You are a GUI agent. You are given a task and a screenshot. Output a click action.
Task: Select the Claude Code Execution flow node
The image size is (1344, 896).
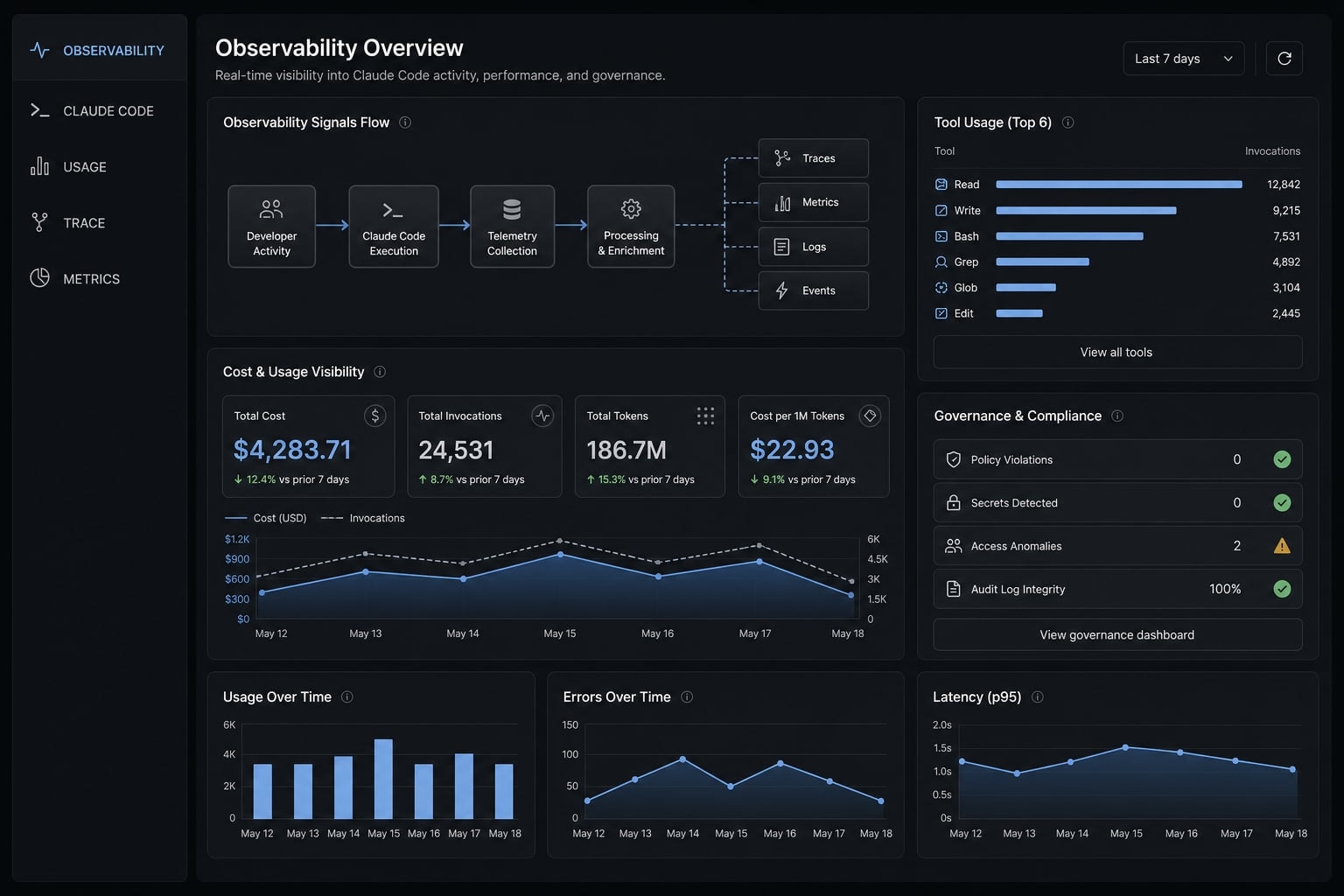click(394, 227)
